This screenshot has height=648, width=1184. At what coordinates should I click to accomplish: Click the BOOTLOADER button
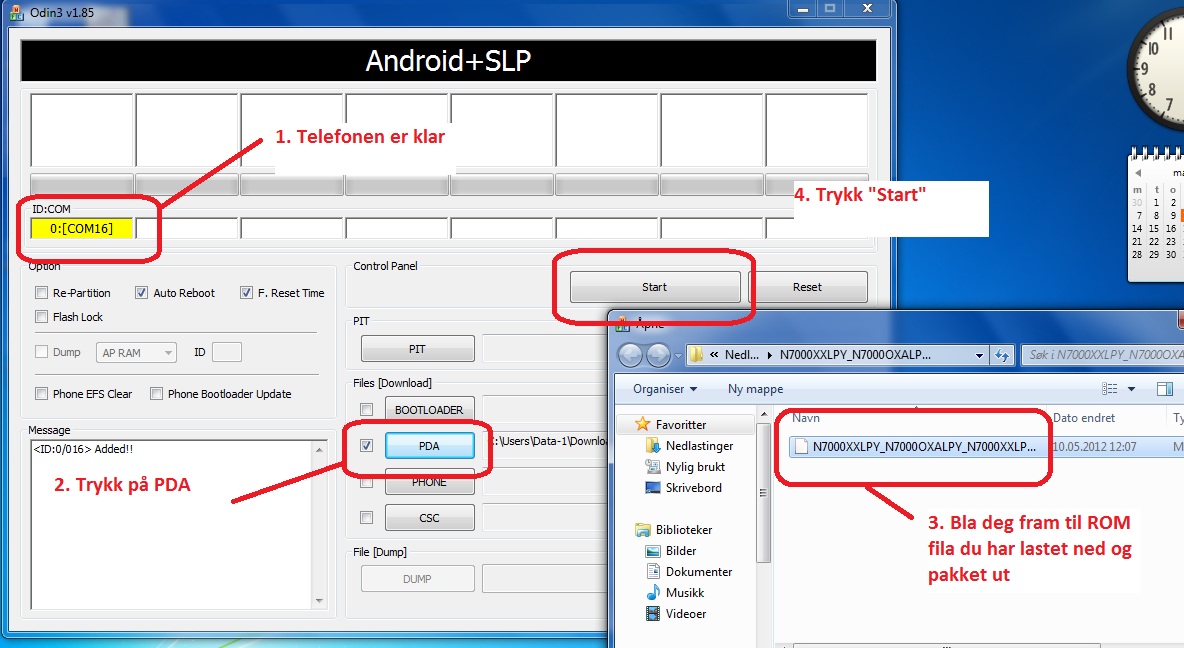(429, 410)
